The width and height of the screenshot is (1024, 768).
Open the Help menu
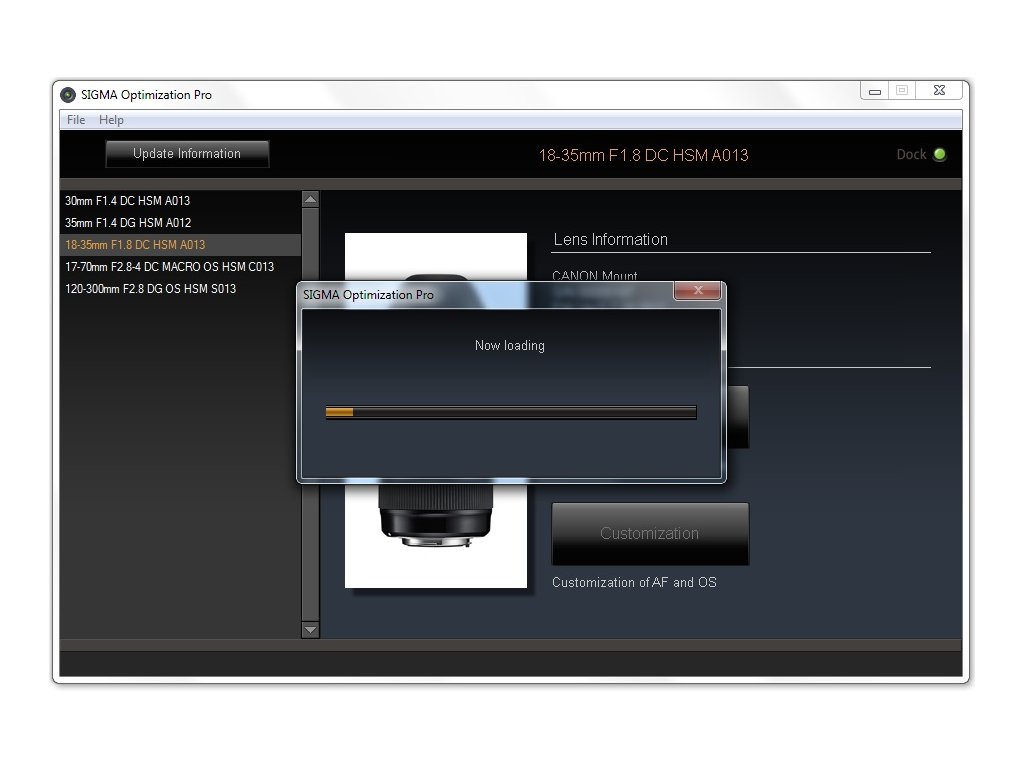pyautogui.click(x=111, y=120)
